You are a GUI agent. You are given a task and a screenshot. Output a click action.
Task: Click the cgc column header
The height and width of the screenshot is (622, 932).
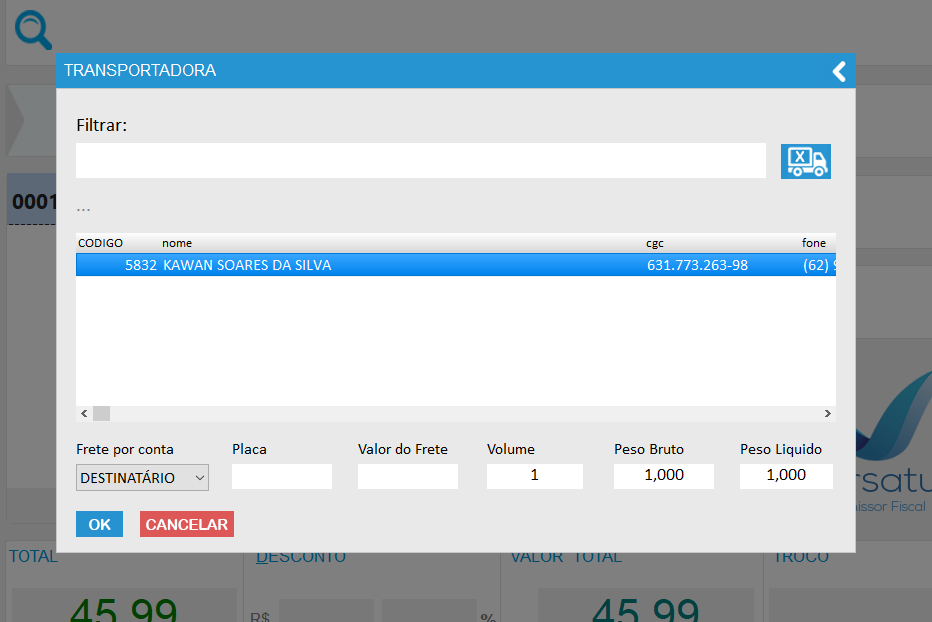click(655, 243)
